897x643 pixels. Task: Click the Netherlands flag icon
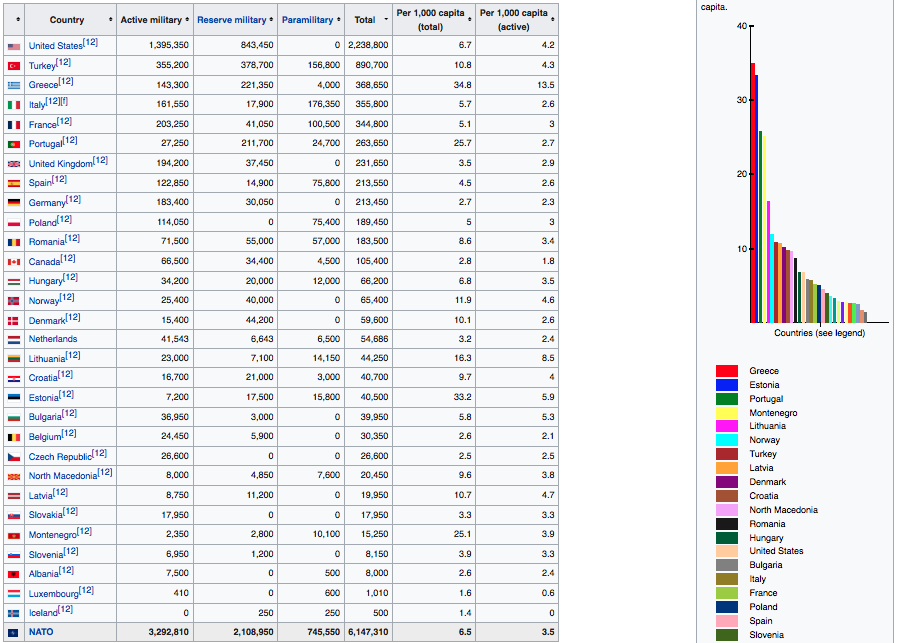(x=14, y=340)
